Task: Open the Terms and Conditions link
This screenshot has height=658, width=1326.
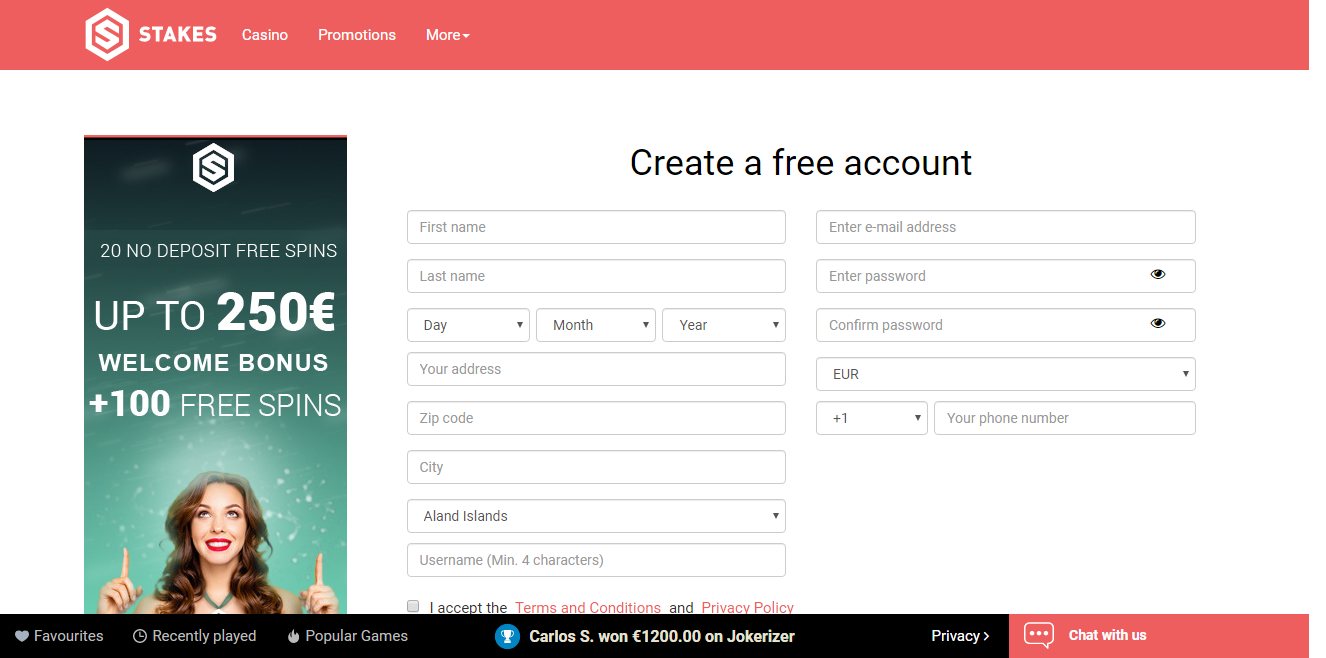Action: click(x=587, y=607)
